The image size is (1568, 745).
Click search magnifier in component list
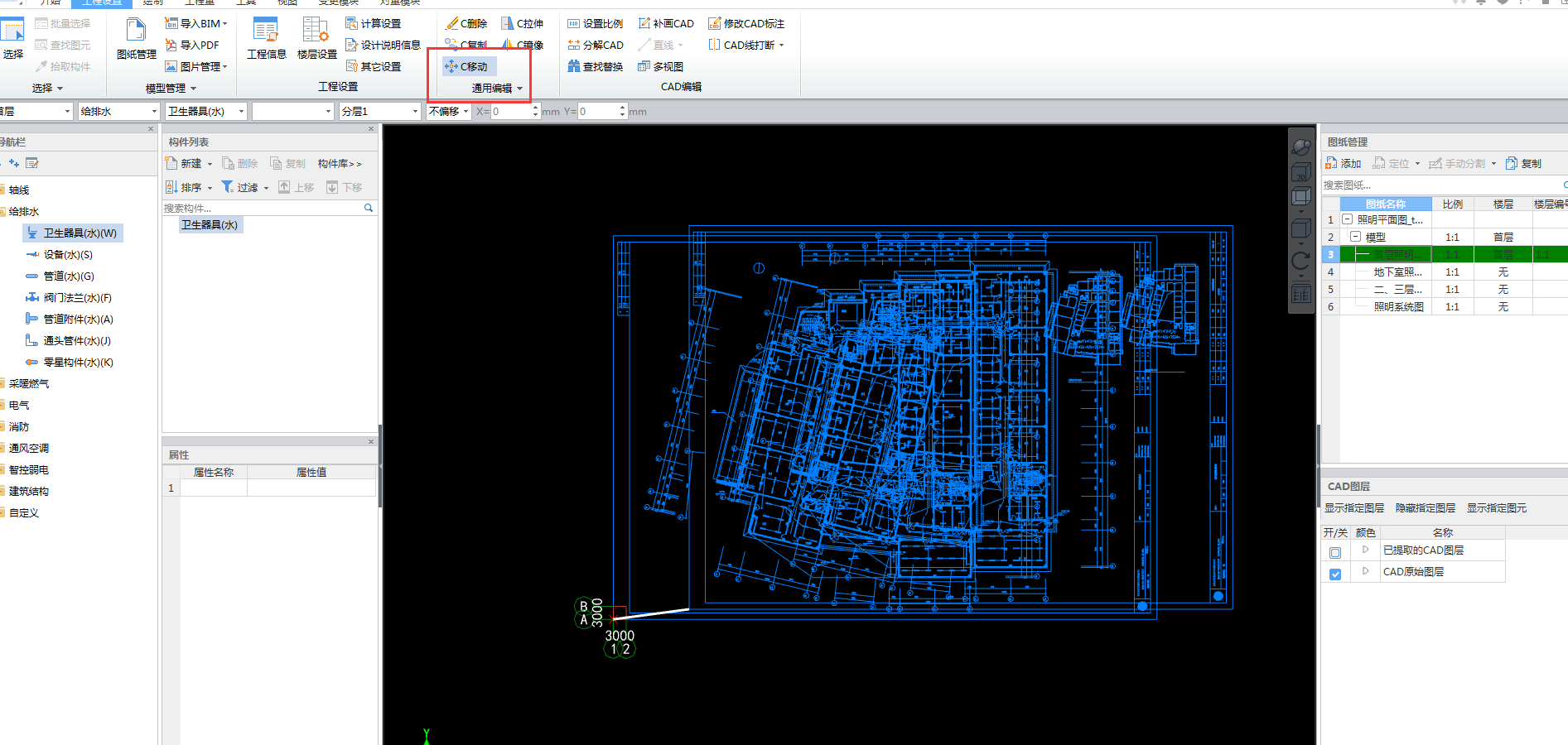point(369,208)
